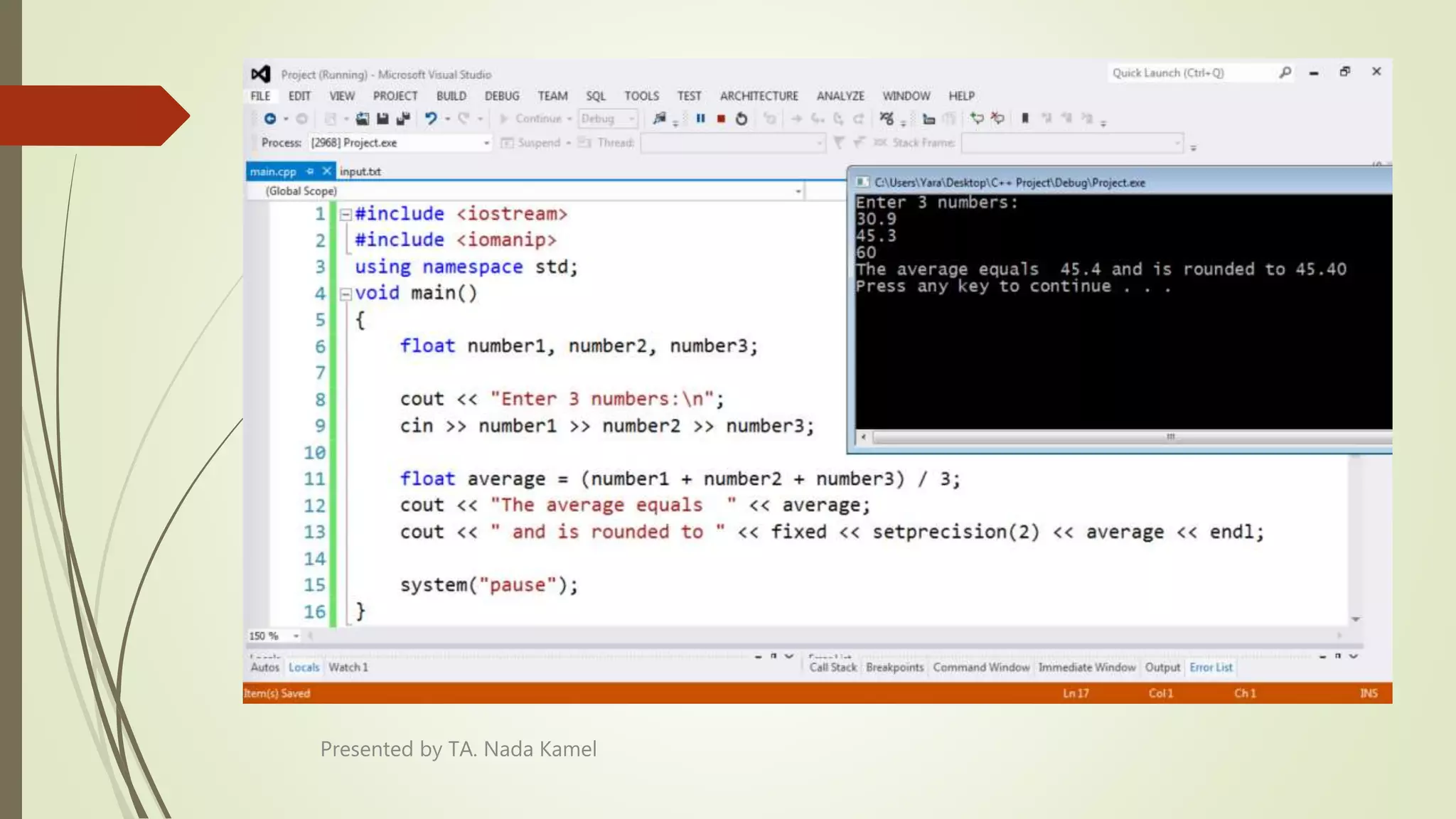Image resolution: width=1456 pixels, height=819 pixels.
Task: Switch to the input.txt tab
Action: 360,171
